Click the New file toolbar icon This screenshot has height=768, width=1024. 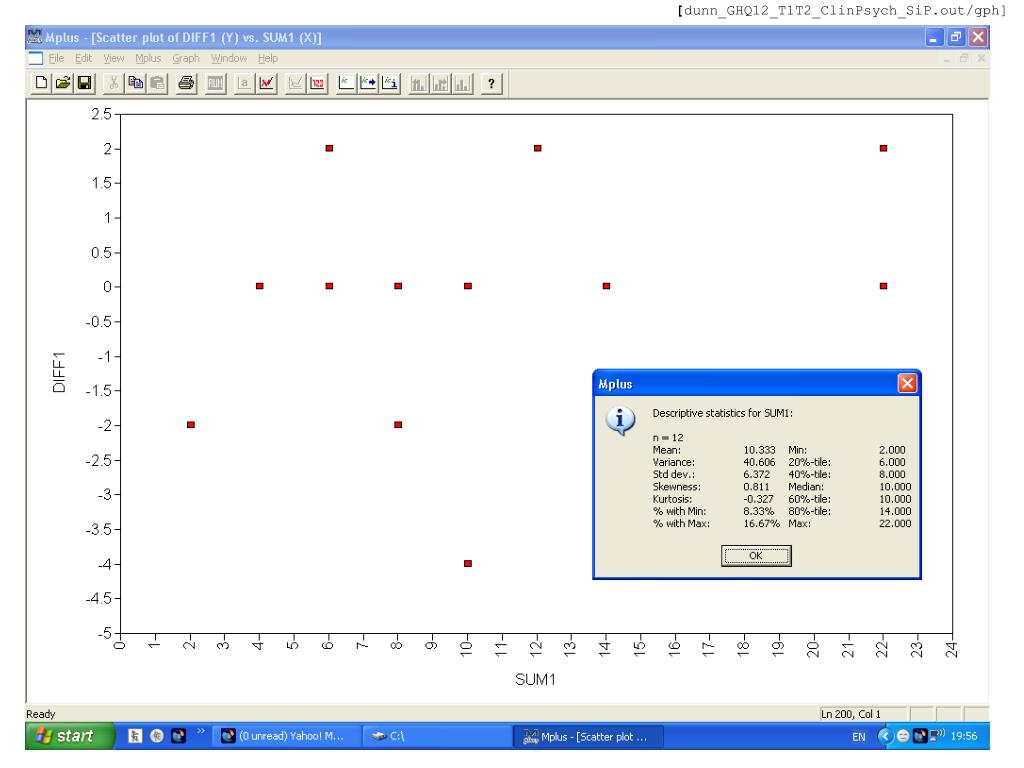pos(41,83)
